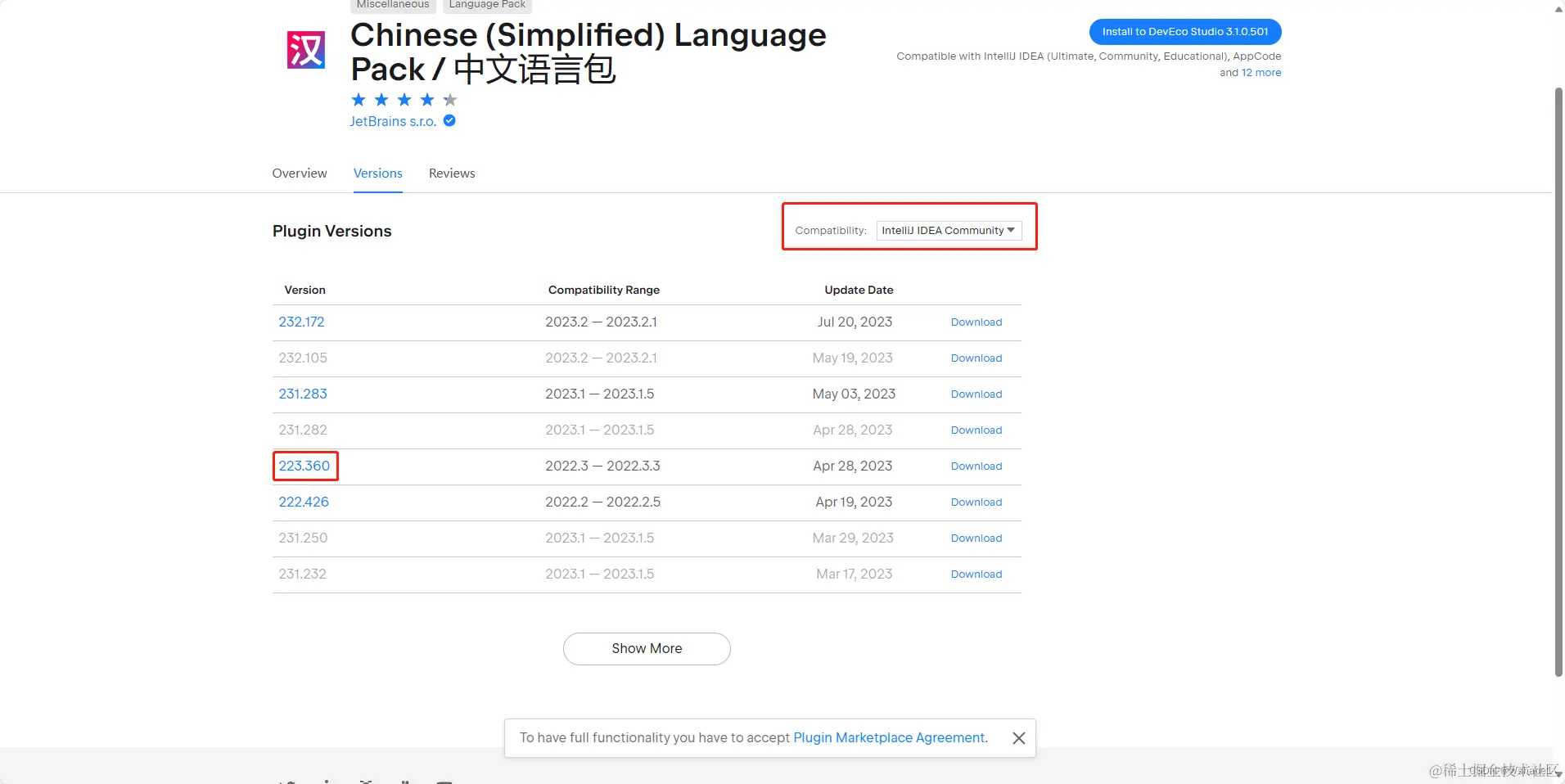Click the 'Apr 19, 2023' update date
This screenshot has height=784, width=1565.
click(x=854, y=502)
